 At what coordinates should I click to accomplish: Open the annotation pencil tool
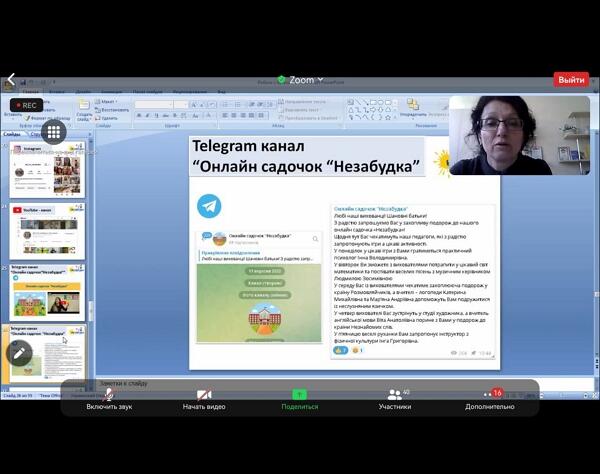[x=19, y=353]
